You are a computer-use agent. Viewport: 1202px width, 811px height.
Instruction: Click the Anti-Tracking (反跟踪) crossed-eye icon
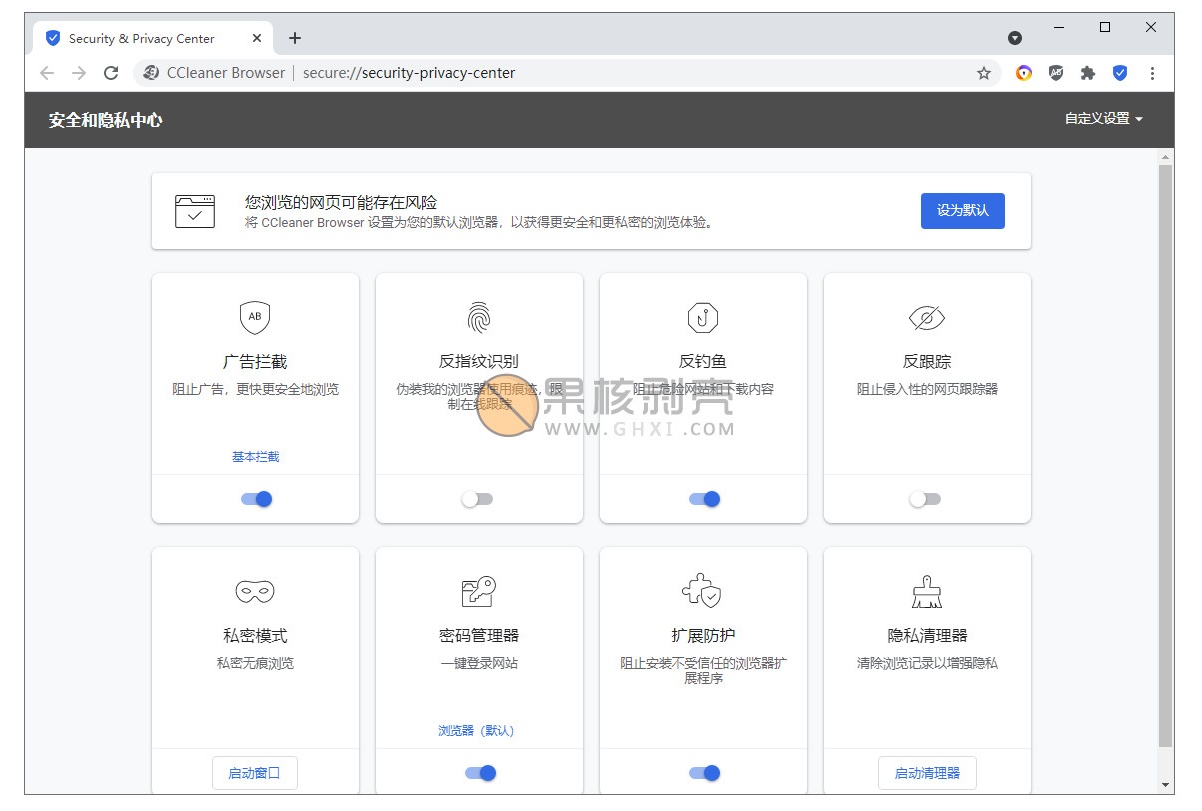(x=927, y=318)
